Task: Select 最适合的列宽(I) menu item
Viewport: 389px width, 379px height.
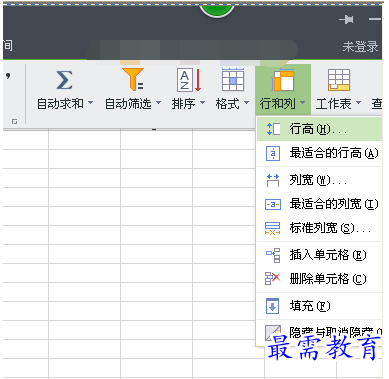Action: click(320, 204)
